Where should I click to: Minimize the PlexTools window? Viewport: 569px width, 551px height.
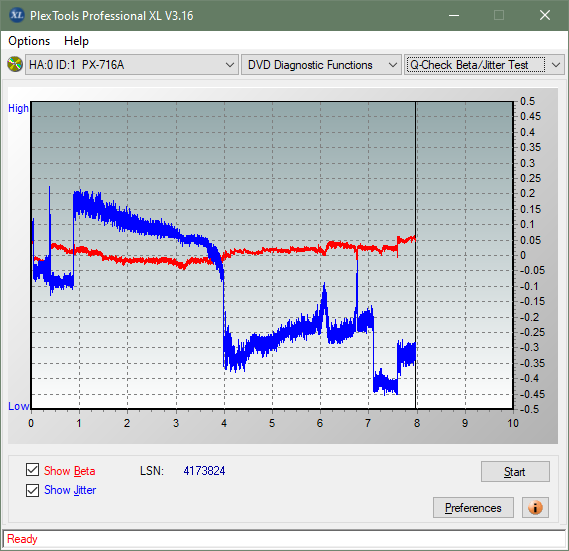454,15
